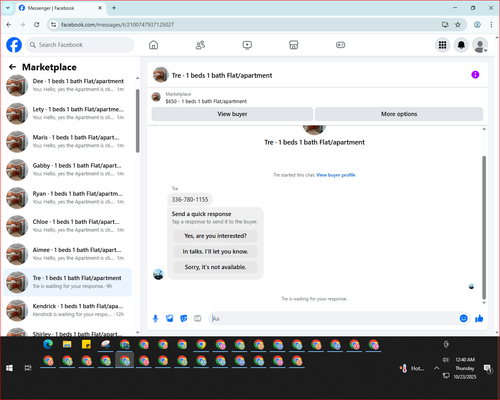The height and width of the screenshot is (400, 500).
Task: Show hidden system tray icons
Action: coord(436,368)
